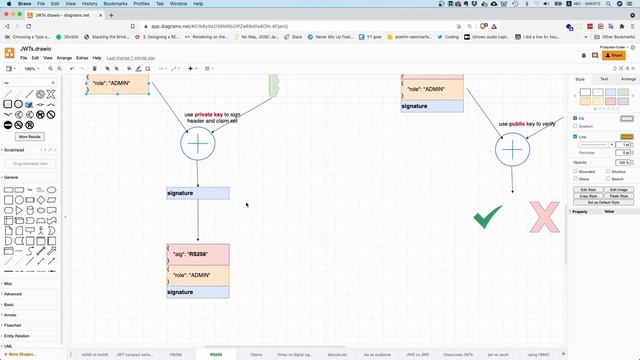Select the ellipse in General shapes
The width and height of the screenshot is (640, 360).
pos(51,190)
